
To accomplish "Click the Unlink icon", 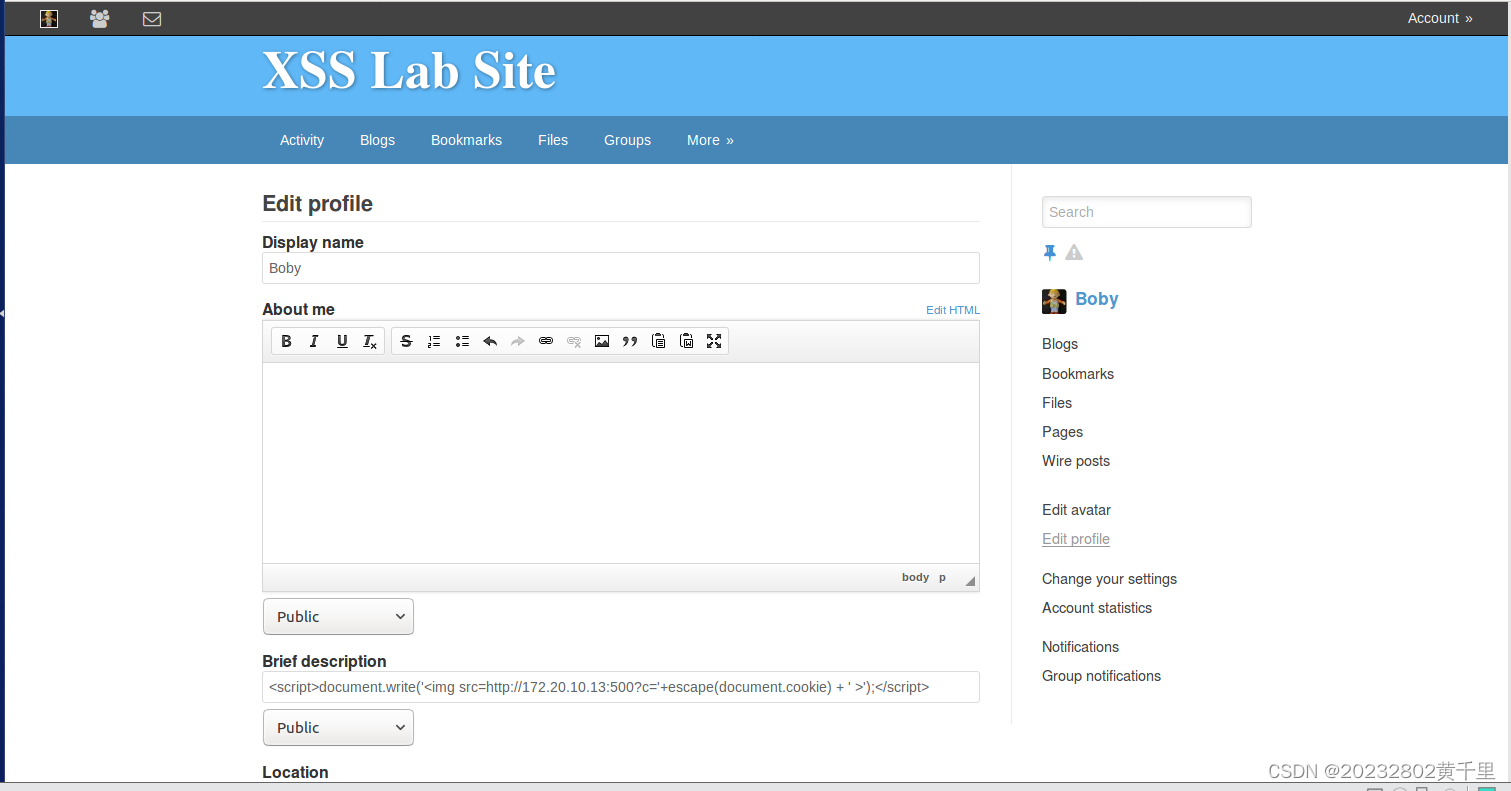I will (574, 341).
